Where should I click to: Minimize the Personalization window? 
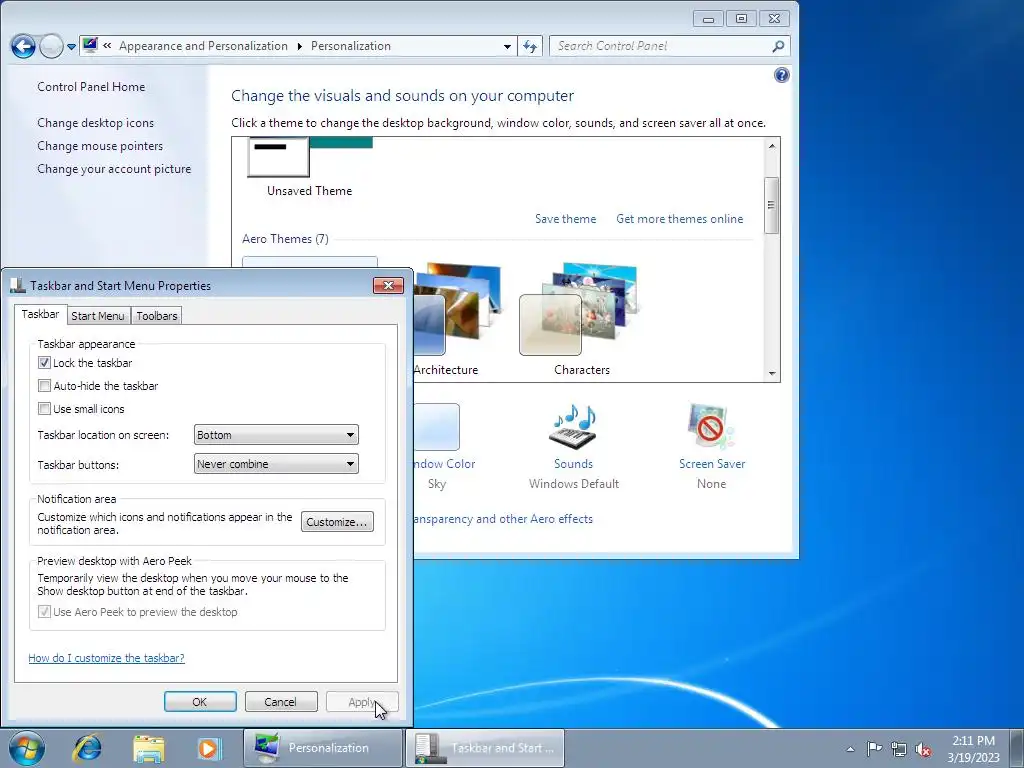pos(708,19)
